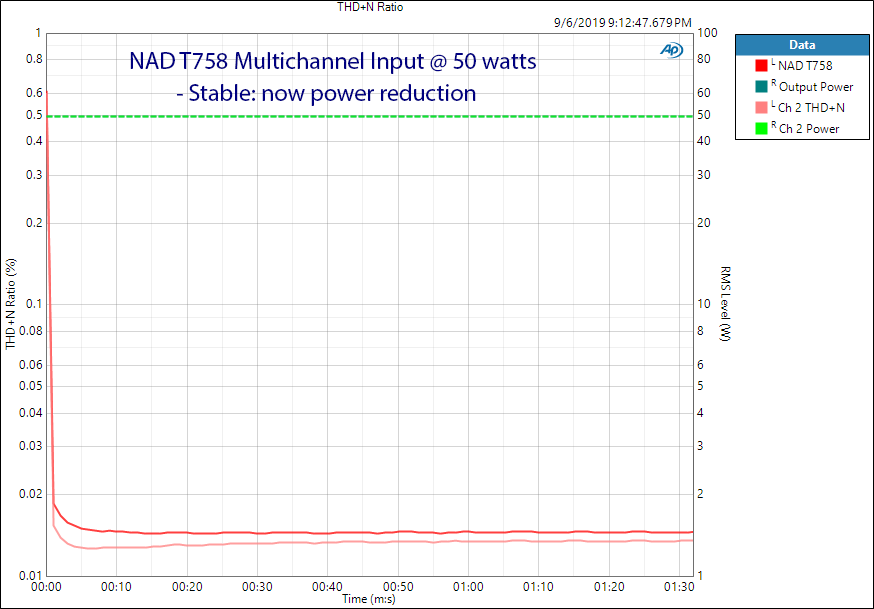The image size is (874, 609).
Task: Click the green Ch 2 Power swatch
Action: [x=761, y=129]
